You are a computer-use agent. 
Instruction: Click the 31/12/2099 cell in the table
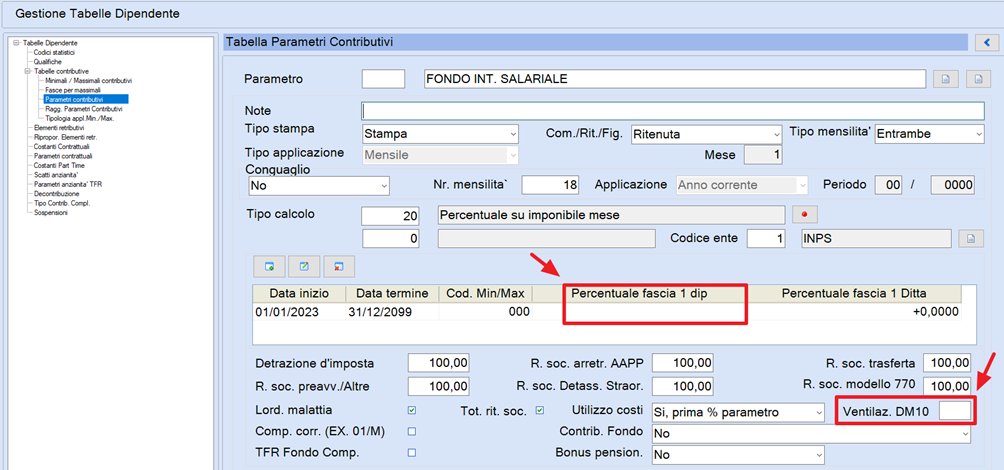(x=392, y=312)
